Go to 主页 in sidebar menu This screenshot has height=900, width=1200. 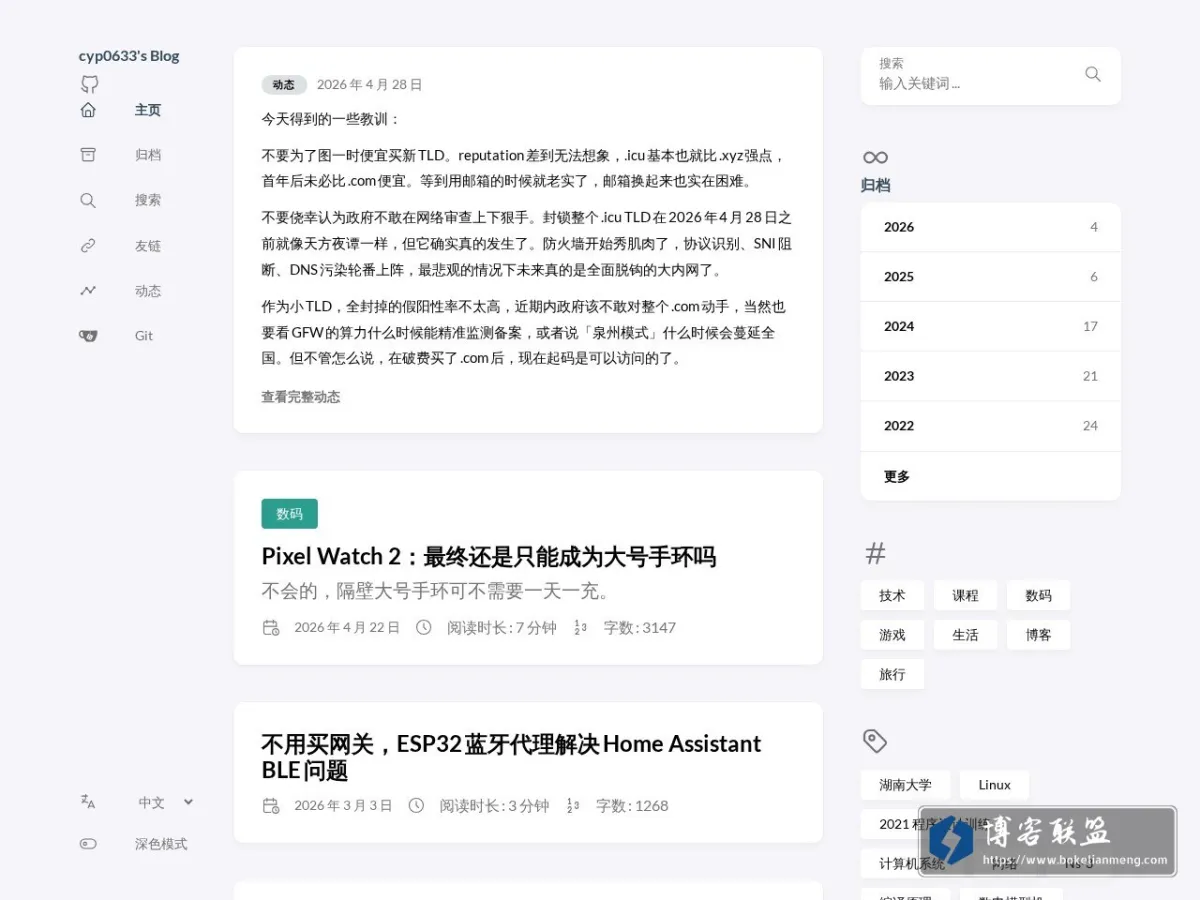coord(148,110)
